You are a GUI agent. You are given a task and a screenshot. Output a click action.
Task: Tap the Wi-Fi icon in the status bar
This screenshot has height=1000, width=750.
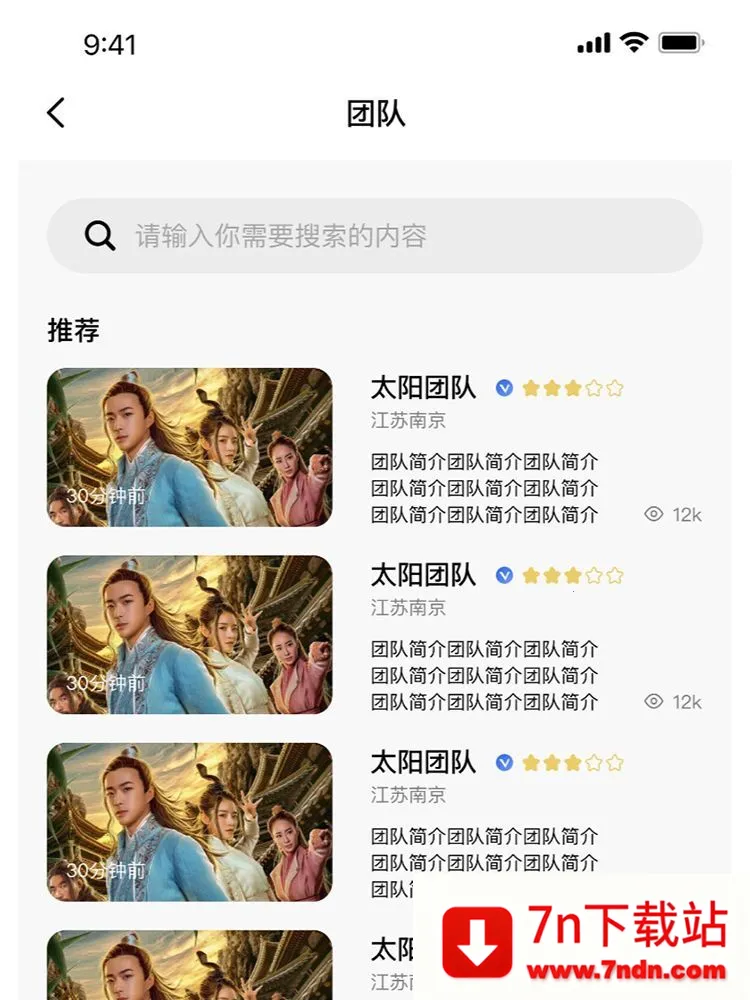pos(633,43)
